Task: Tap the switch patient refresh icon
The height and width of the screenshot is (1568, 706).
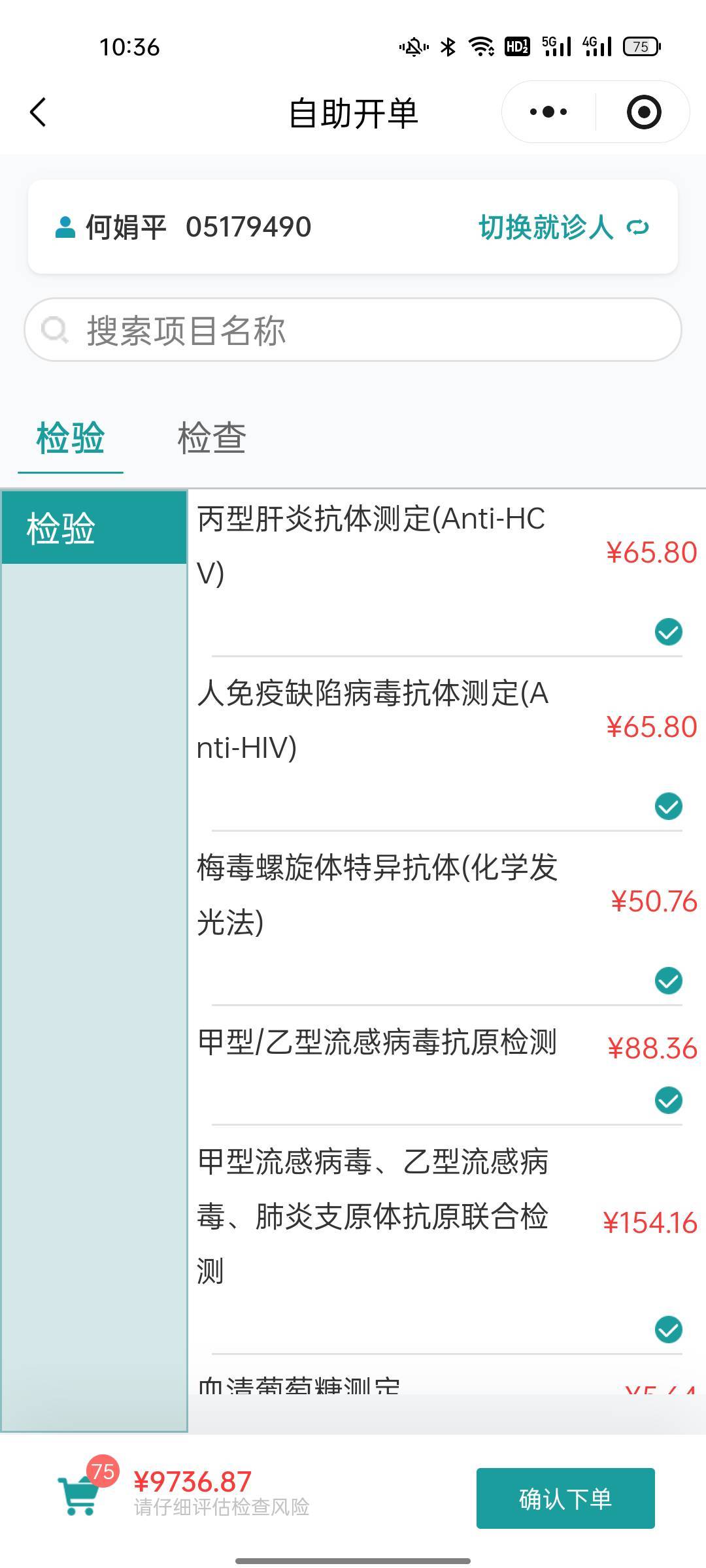Action: point(637,227)
